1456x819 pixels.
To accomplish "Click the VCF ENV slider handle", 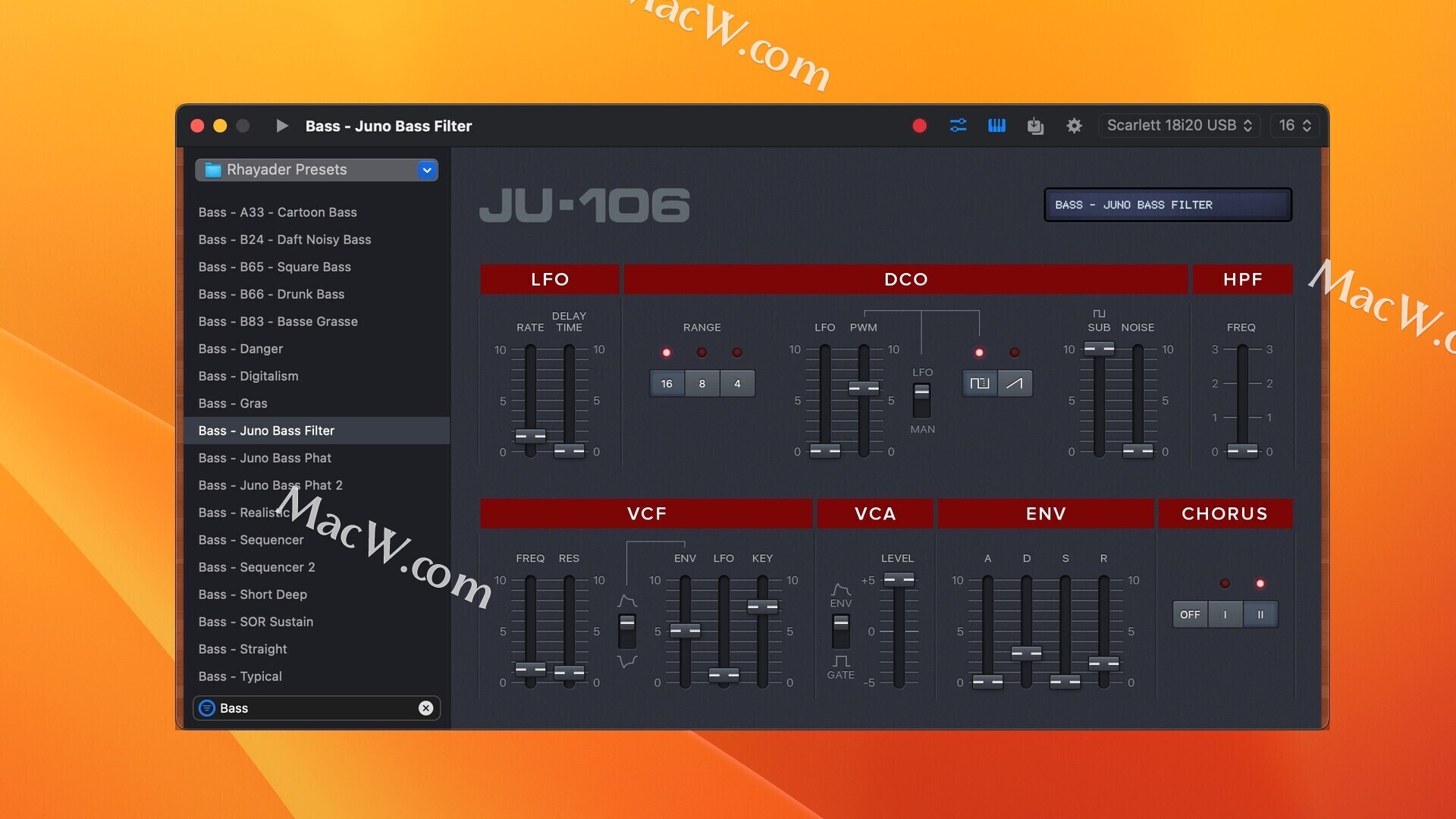I will click(685, 630).
